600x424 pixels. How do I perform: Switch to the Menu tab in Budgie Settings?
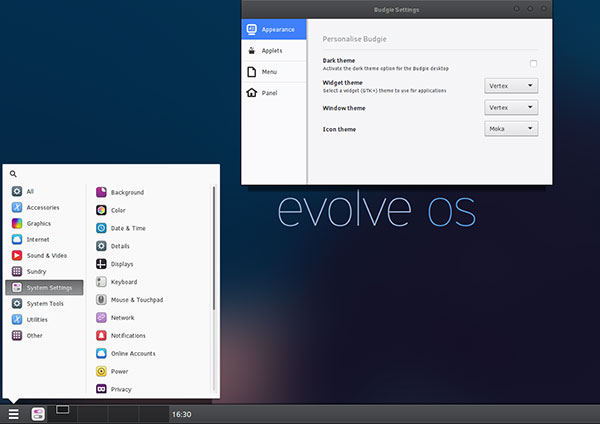274,72
